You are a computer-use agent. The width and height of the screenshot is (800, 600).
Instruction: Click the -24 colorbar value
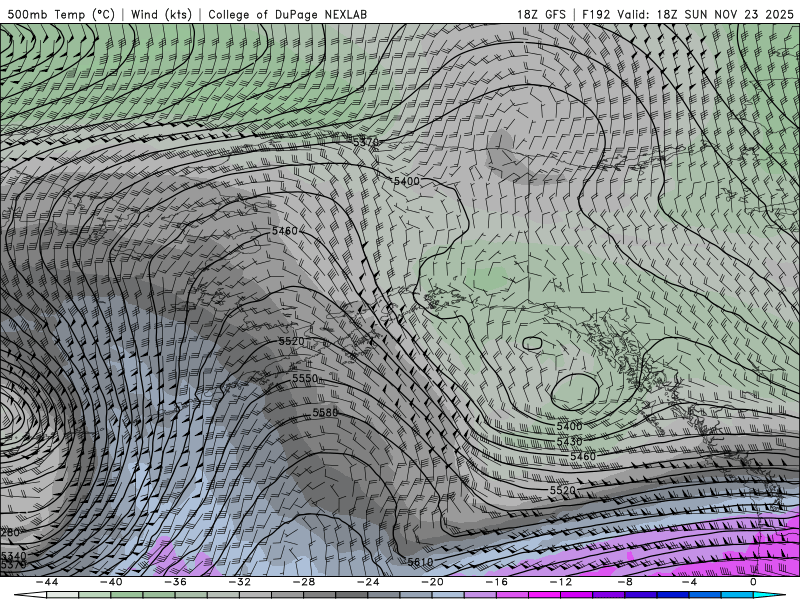(368, 582)
